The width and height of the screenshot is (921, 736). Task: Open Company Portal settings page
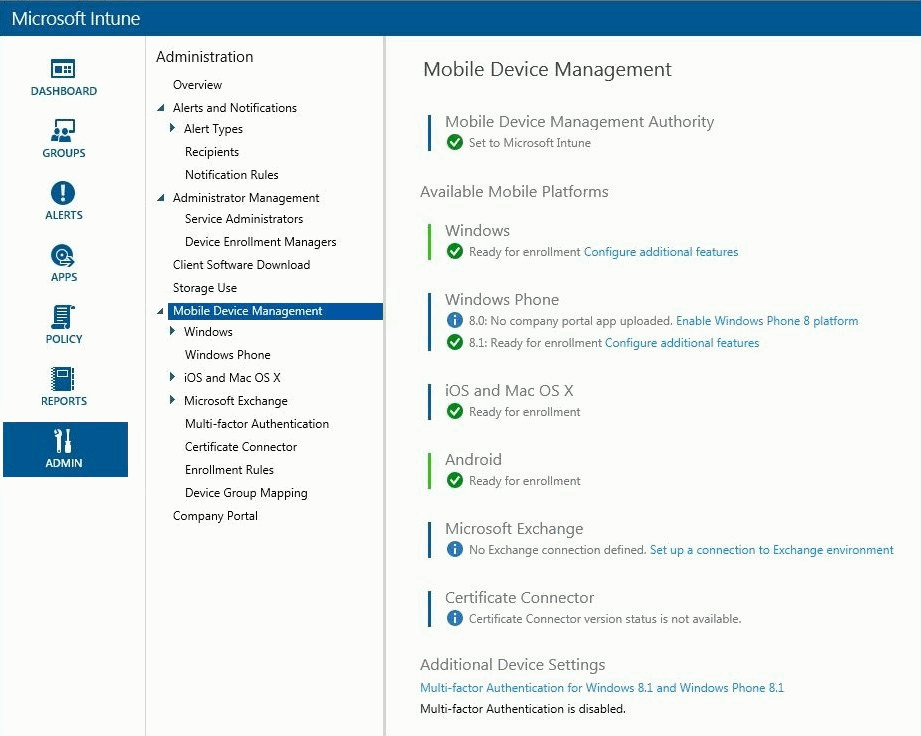(215, 516)
